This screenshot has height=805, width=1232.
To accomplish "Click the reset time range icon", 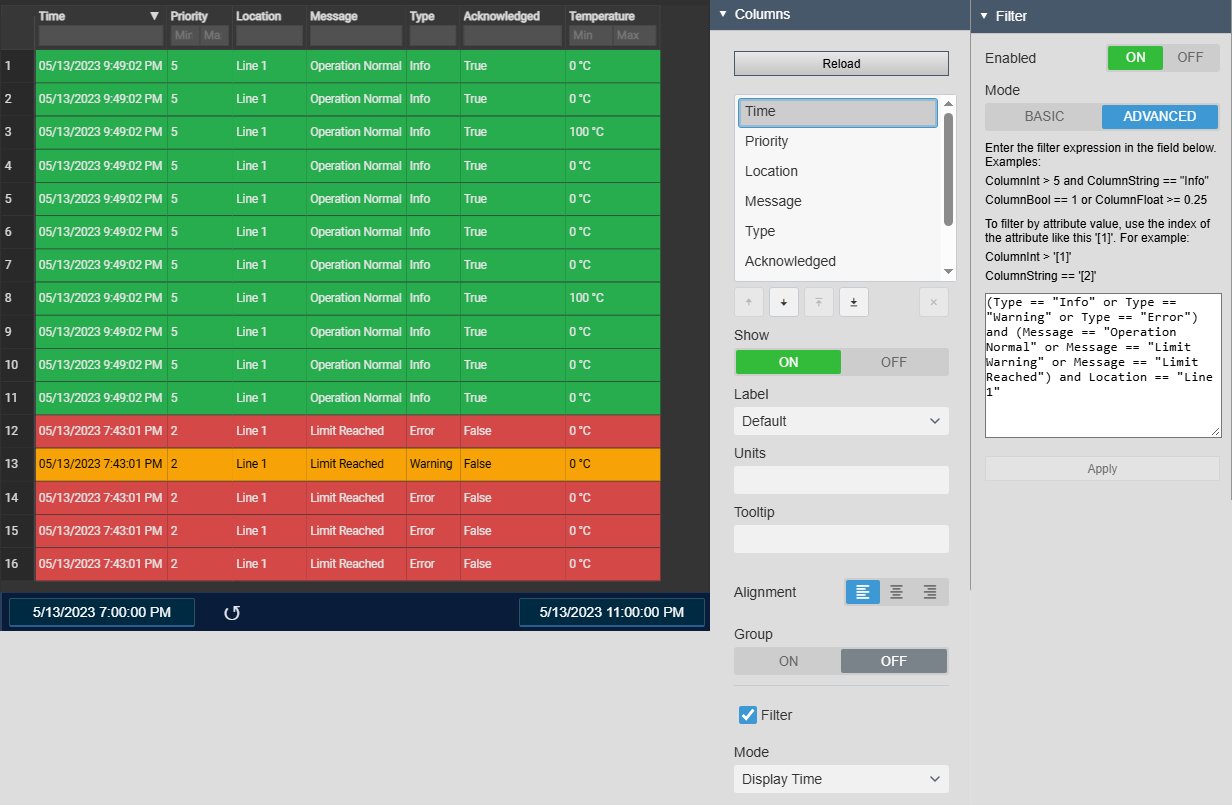I will click(x=232, y=613).
